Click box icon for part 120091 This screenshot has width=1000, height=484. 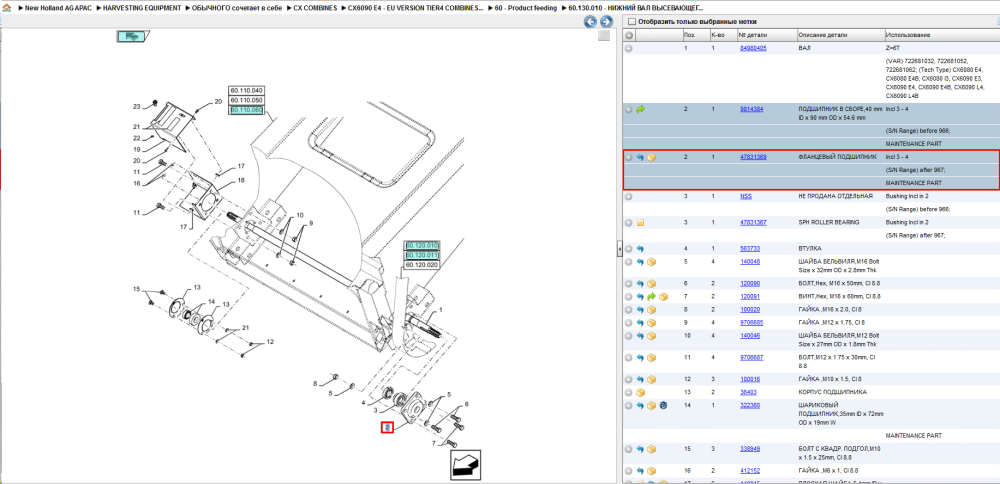point(663,297)
